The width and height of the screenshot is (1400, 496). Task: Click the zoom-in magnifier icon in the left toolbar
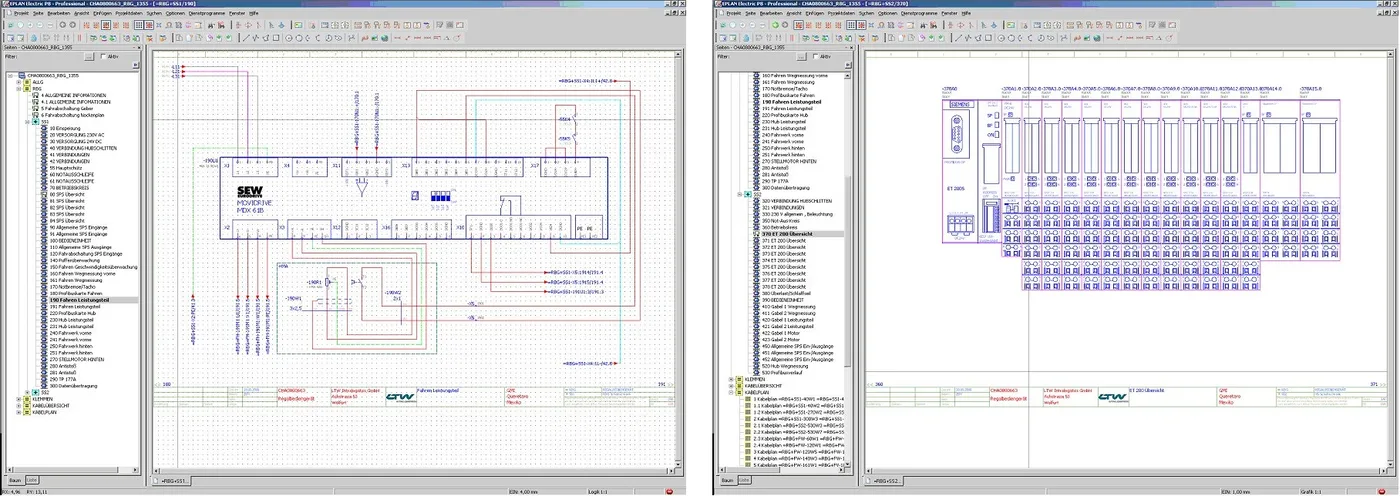[x=30, y=25]
